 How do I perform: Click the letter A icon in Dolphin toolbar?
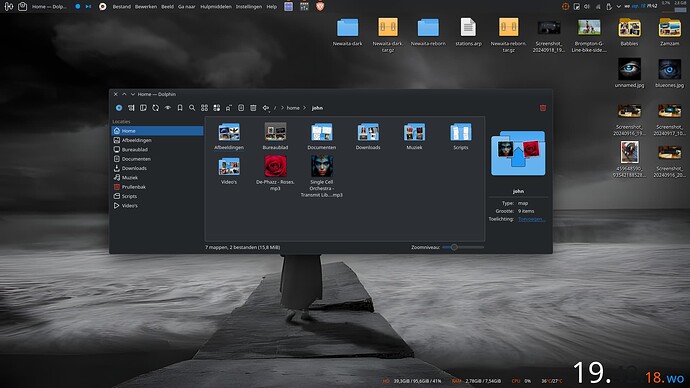coord(229,108)
